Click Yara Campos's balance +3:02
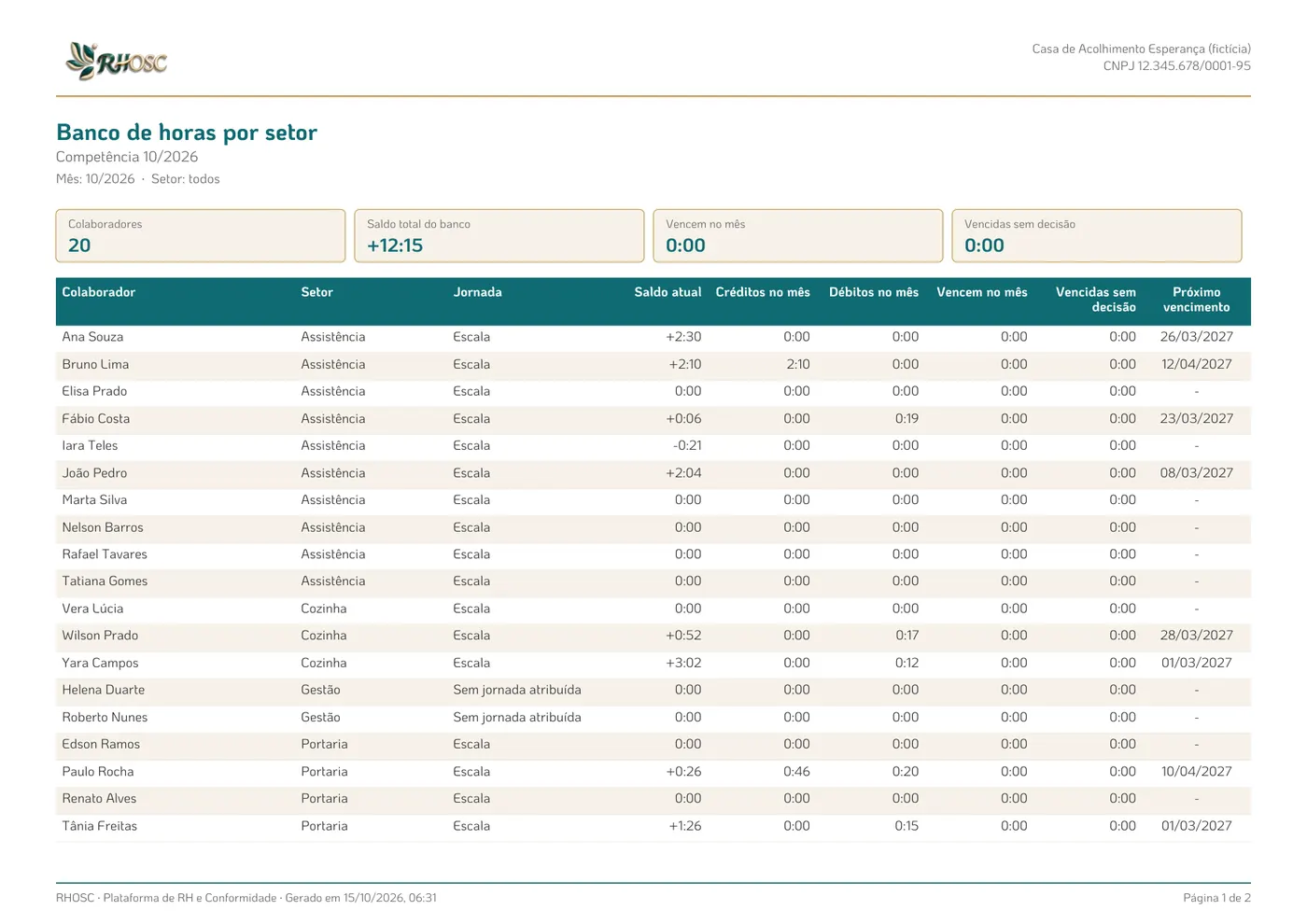The height and width of the screenshot is (924, 1307). (683, 664)
